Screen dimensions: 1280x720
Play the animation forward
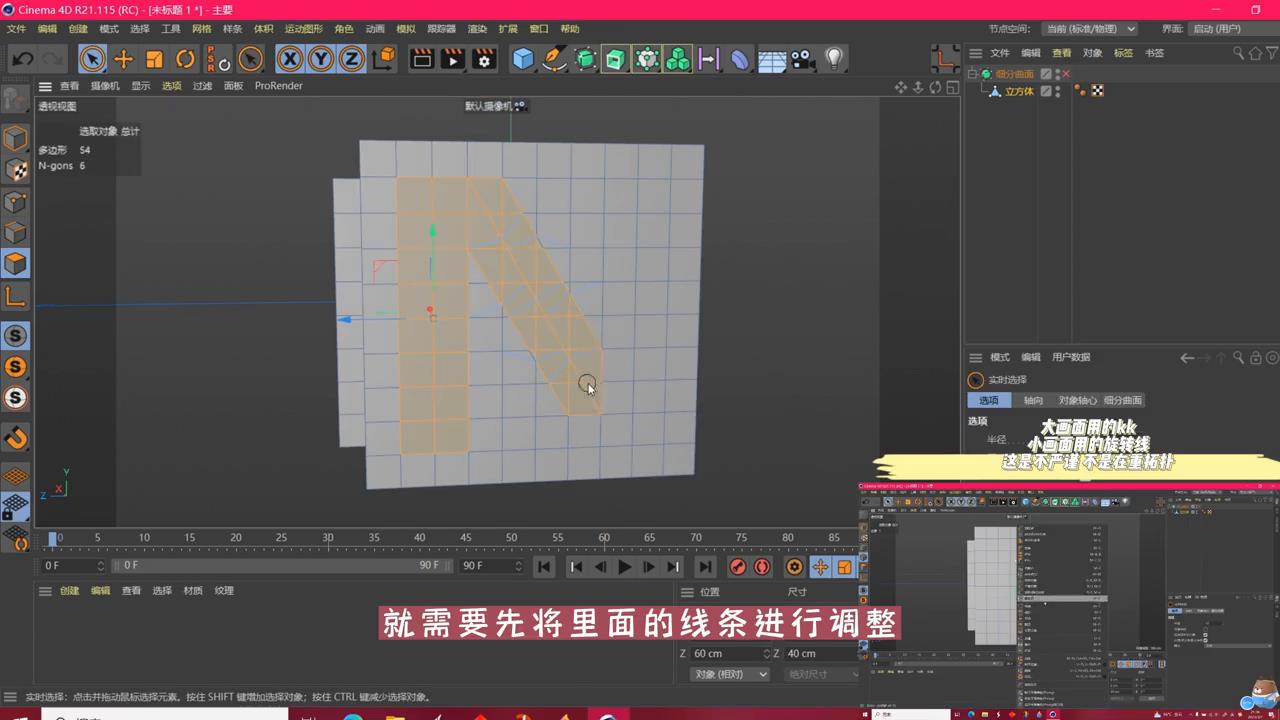[x=624, y=567]
